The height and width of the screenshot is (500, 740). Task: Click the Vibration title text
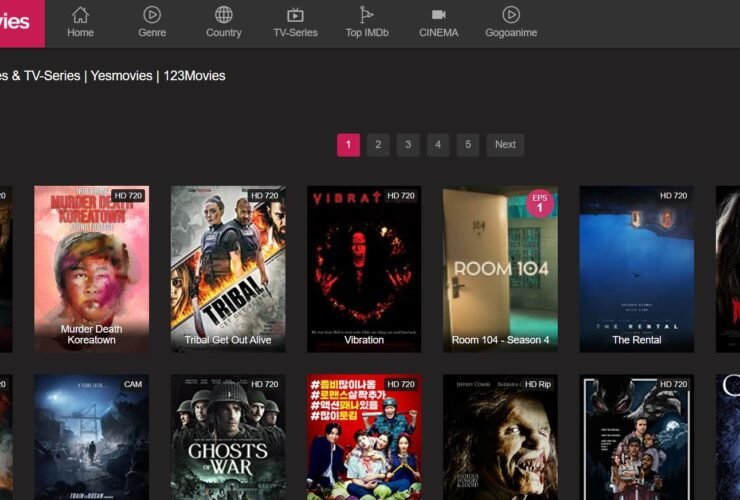[x=364, y=340]
